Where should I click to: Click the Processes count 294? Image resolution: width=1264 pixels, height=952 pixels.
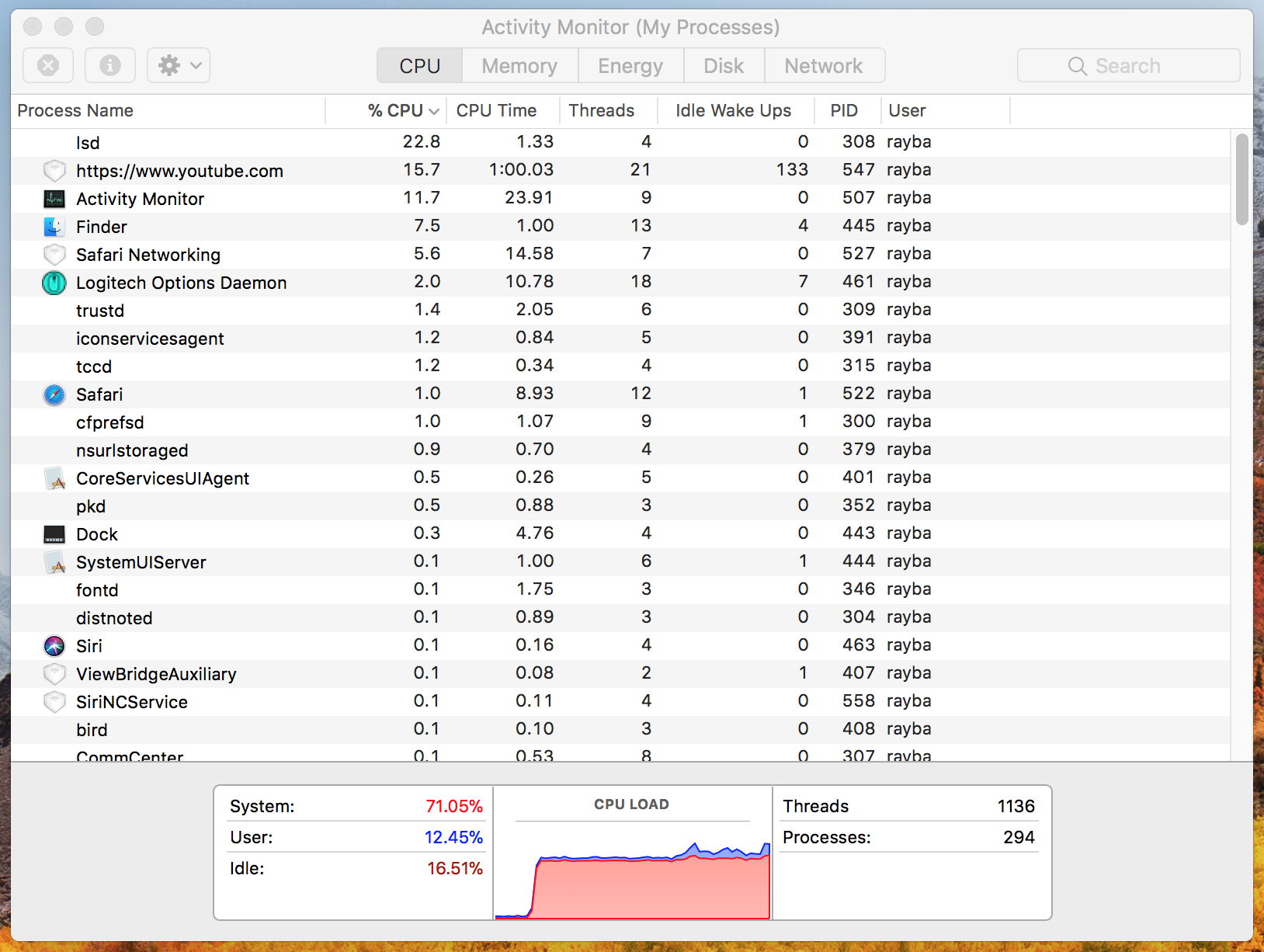1019,837
